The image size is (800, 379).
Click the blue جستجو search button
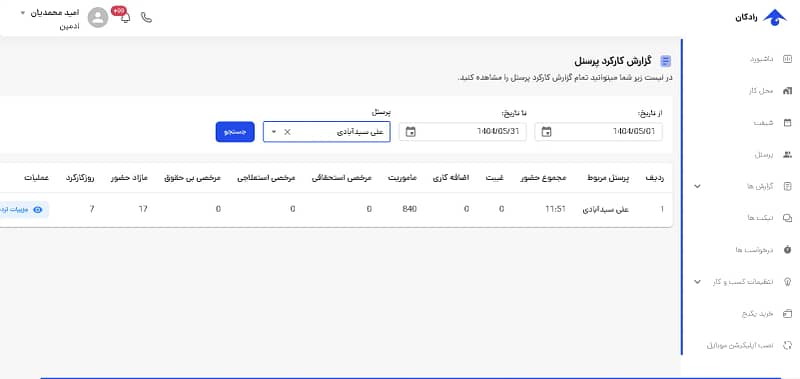(x=235, y=132)
